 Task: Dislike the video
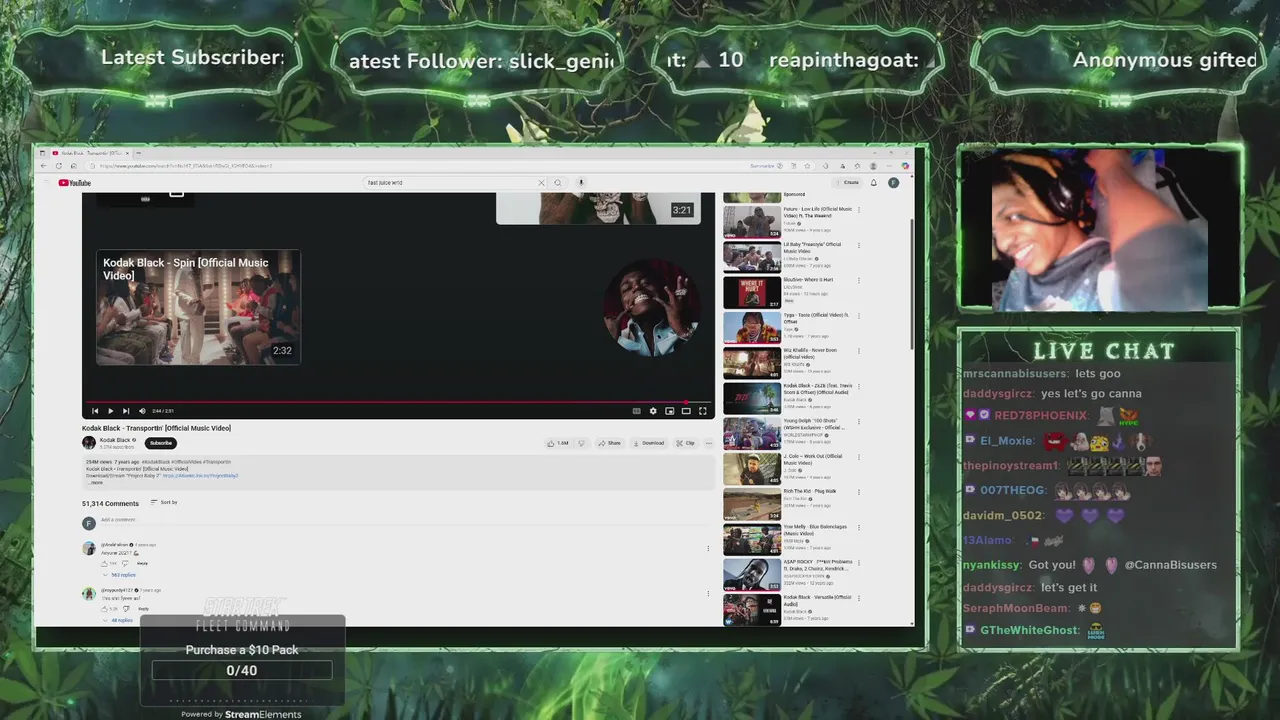581,443
